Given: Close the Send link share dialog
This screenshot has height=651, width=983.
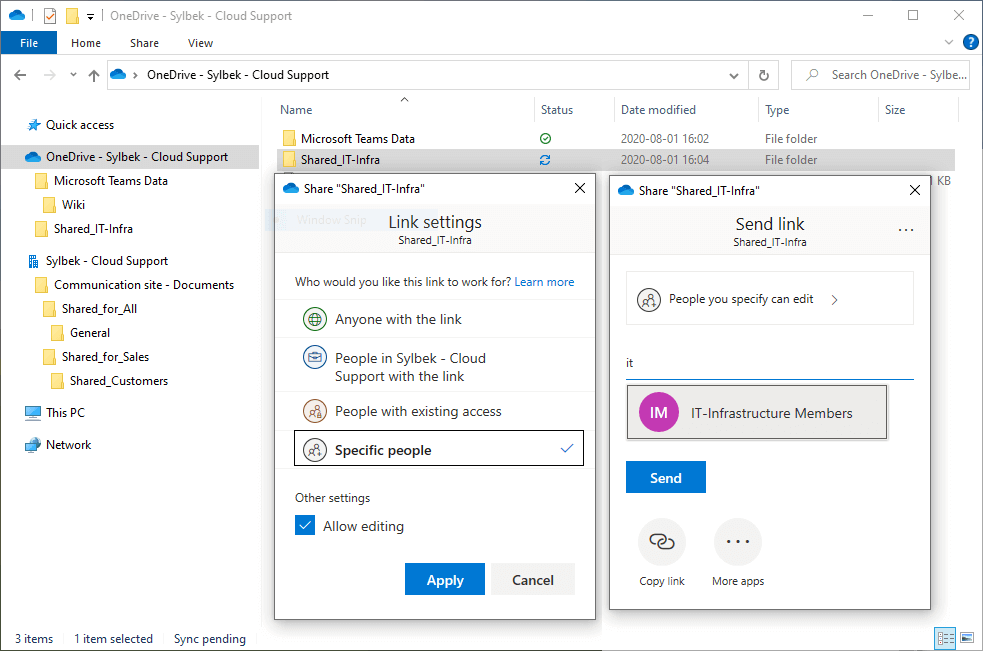Looking at the screenshot, I should 915,190.
